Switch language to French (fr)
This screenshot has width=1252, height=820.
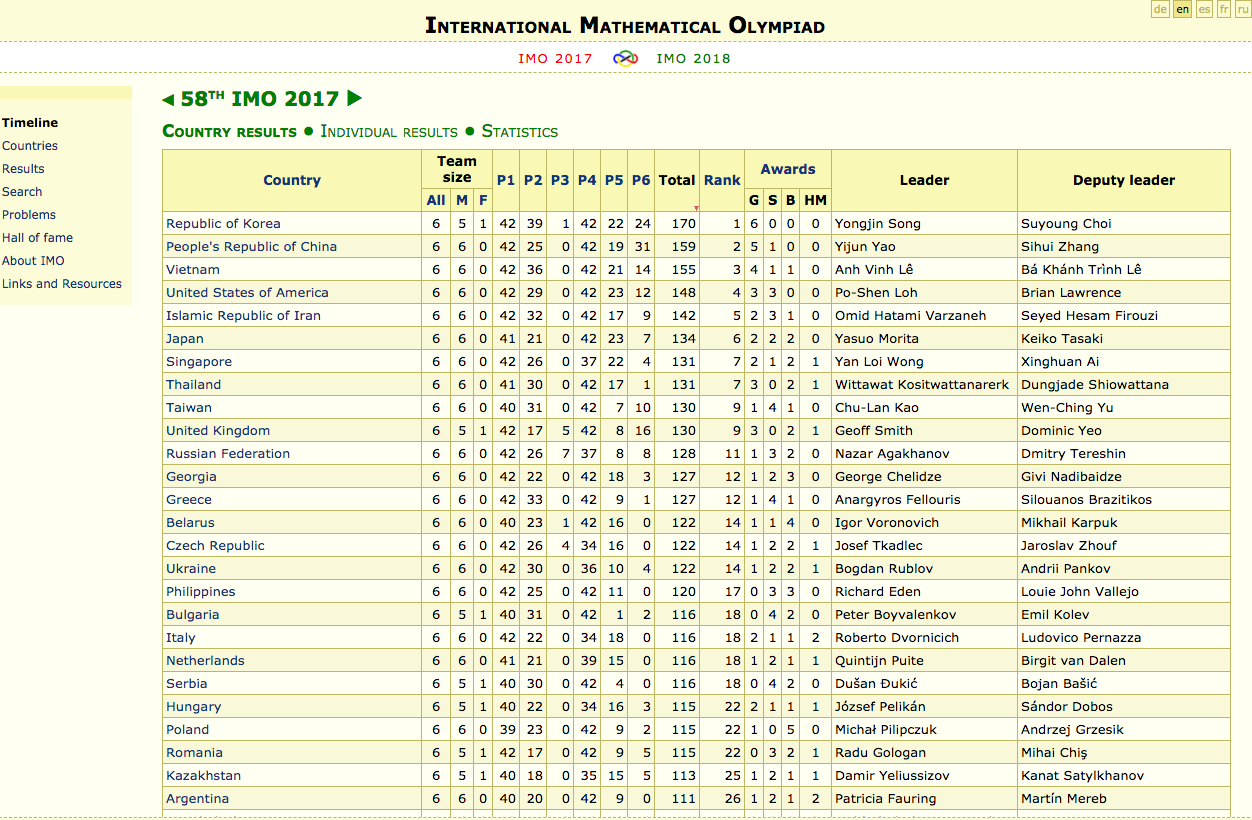(1224, 9)
